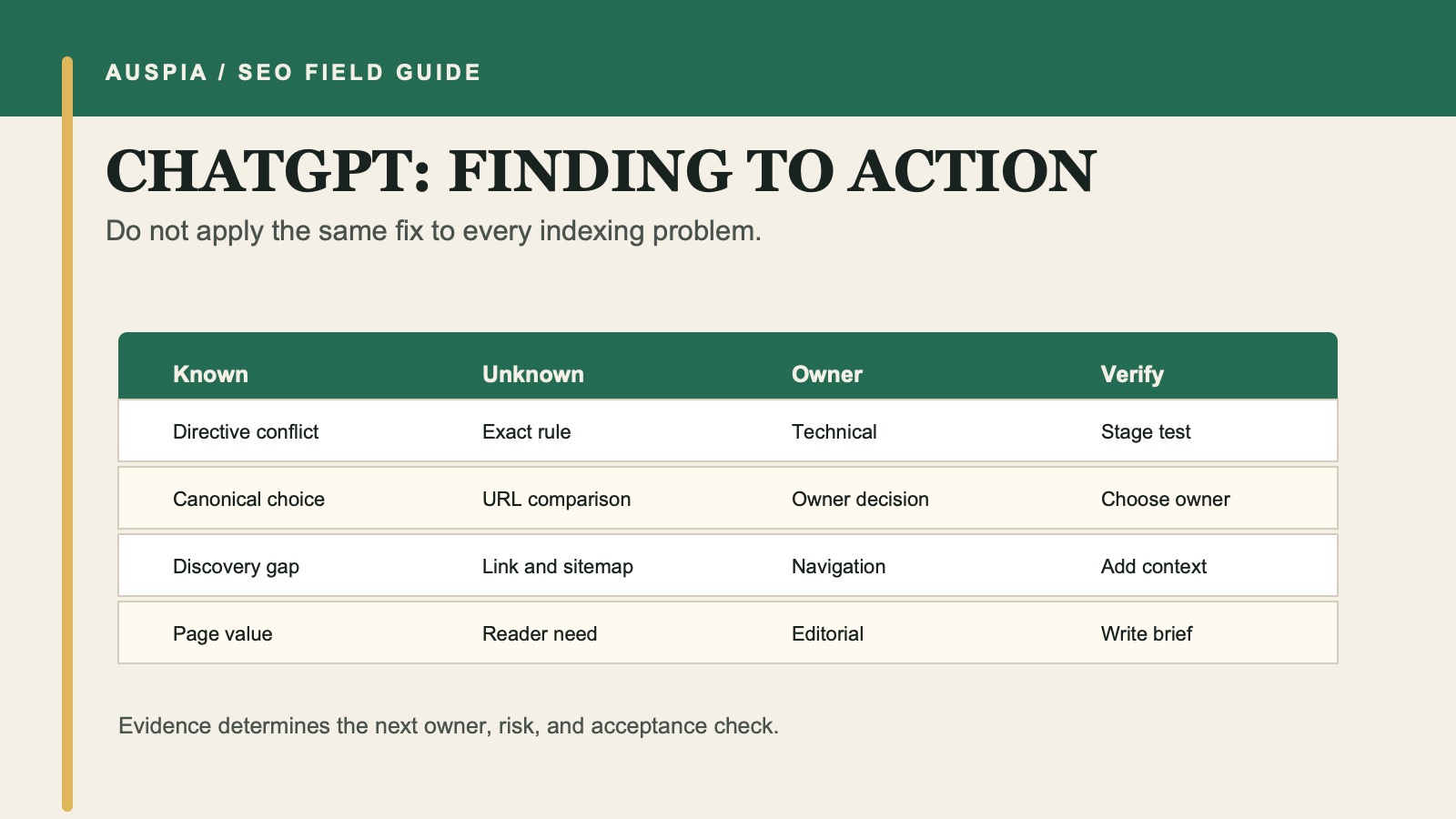Click the footer note starting 'Evidence determines'

pos(449,726)
